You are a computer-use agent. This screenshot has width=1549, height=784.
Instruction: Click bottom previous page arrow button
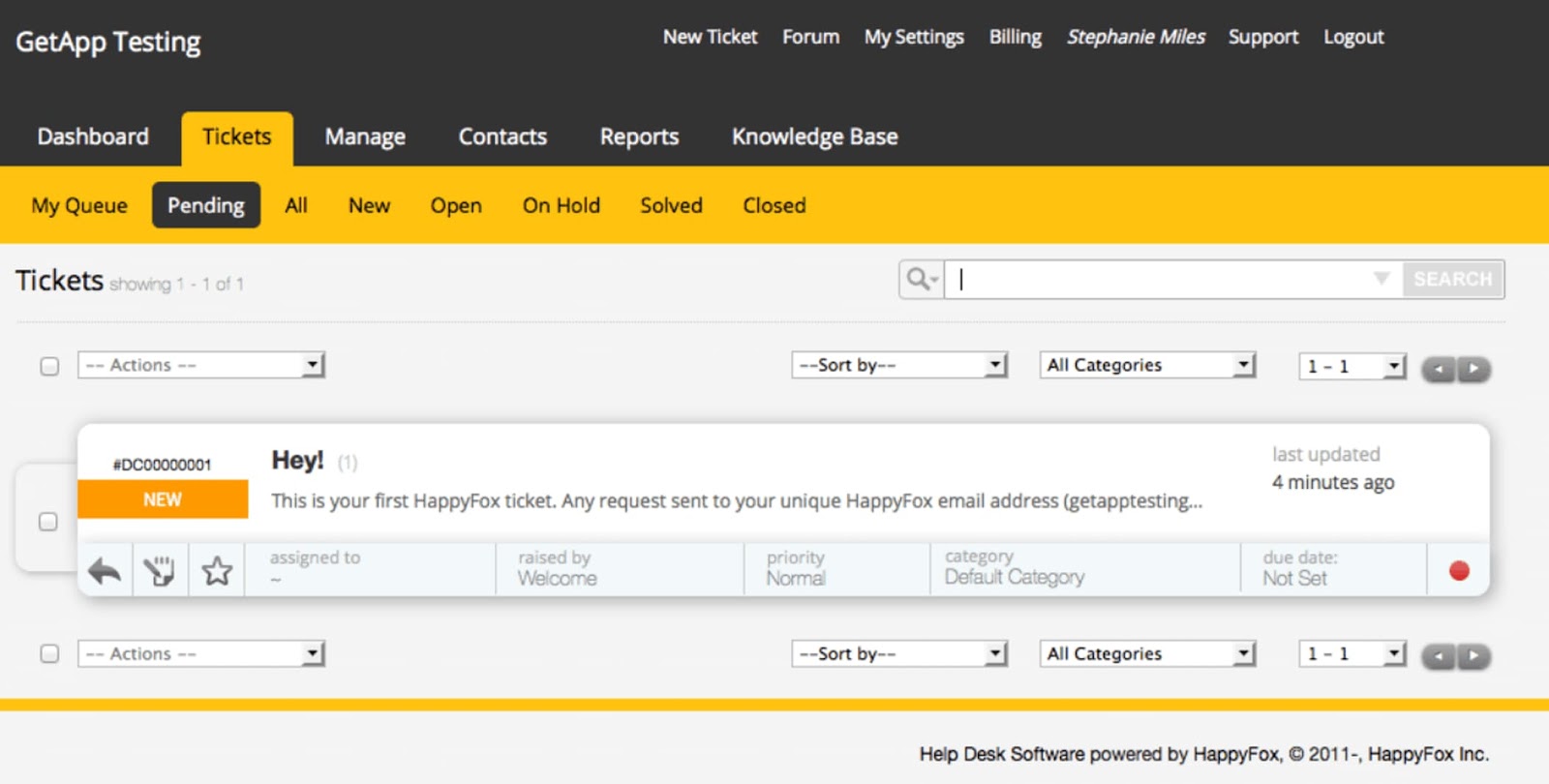pos(1440,656)
